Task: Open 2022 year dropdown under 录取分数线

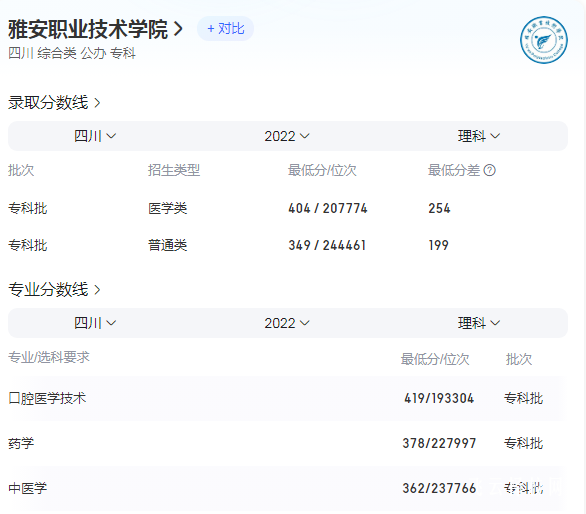Action: click(287, 136)
